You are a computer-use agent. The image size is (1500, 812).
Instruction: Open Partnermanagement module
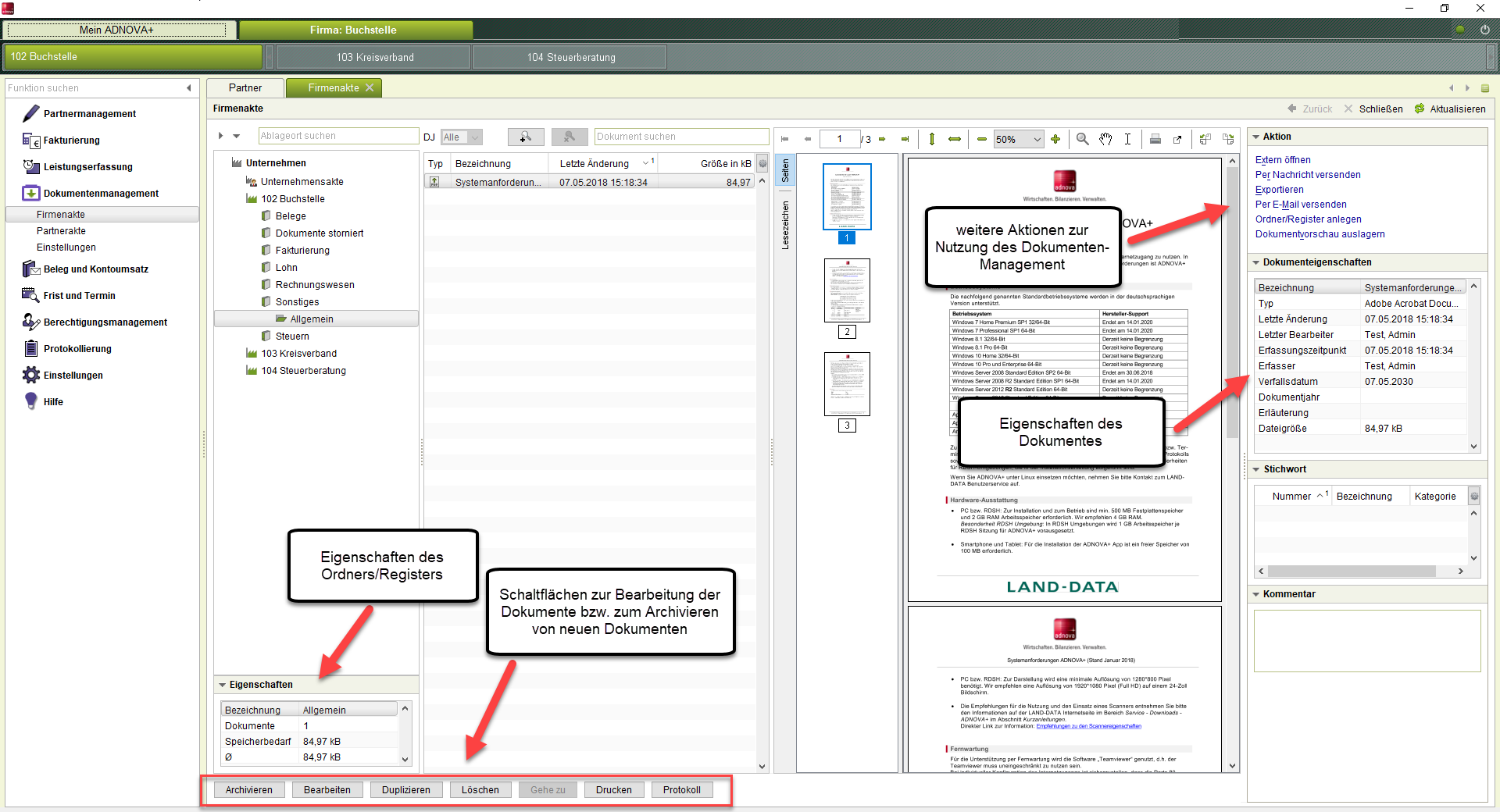(90, 114)
